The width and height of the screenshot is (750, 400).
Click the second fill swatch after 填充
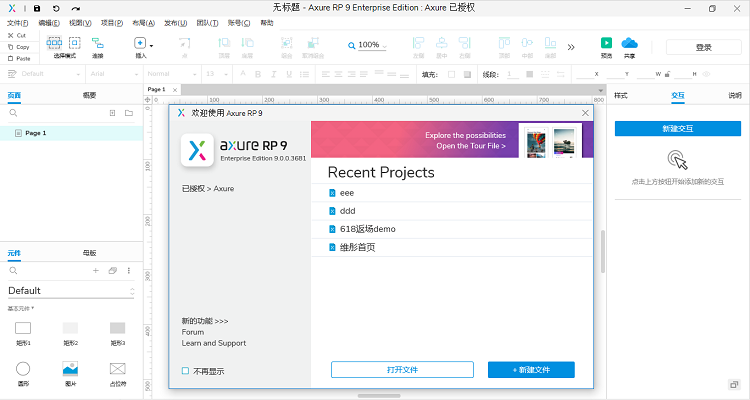point(467,74)
